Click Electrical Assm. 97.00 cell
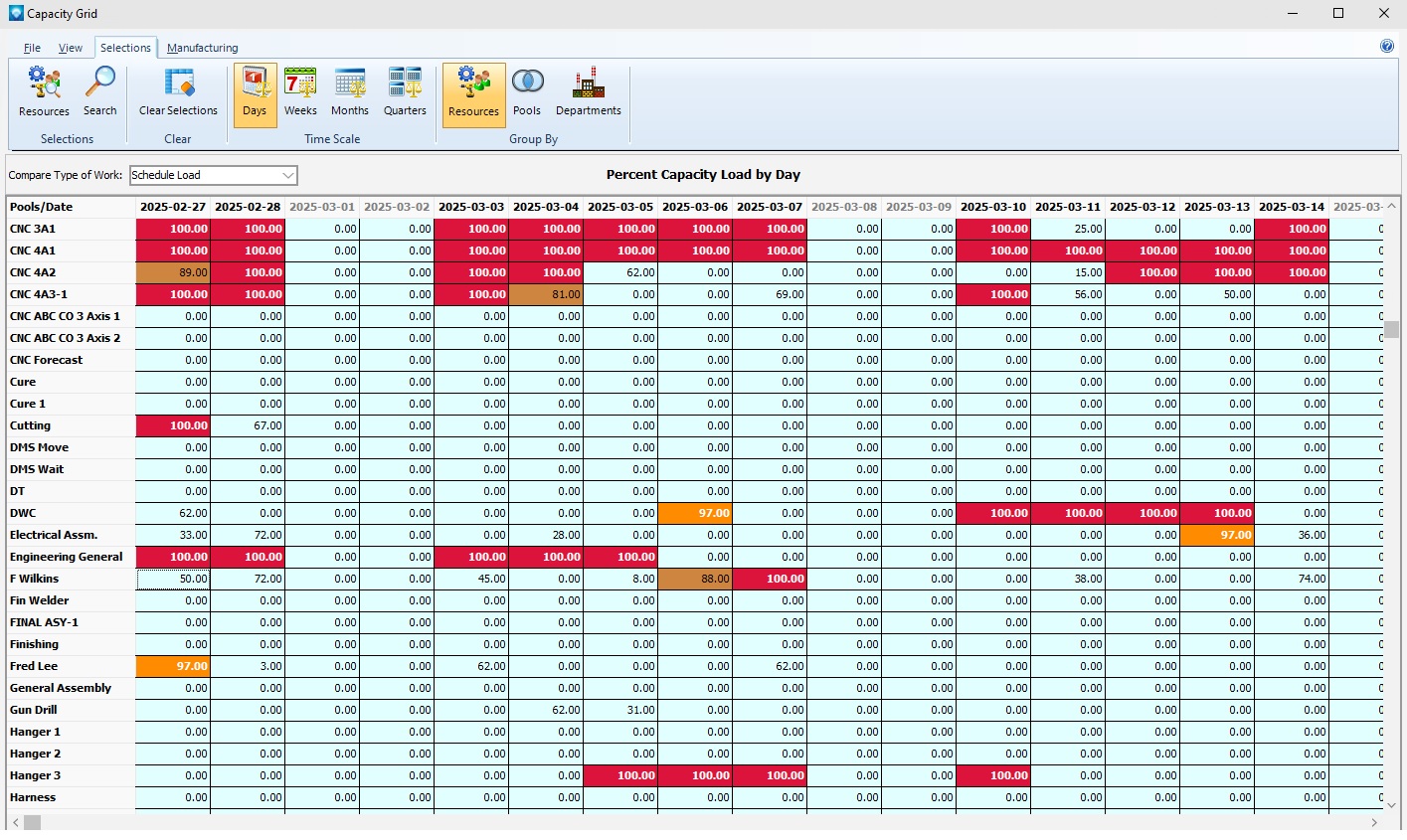Viewport: 1407px width, 840px height. pos(1217,535)
